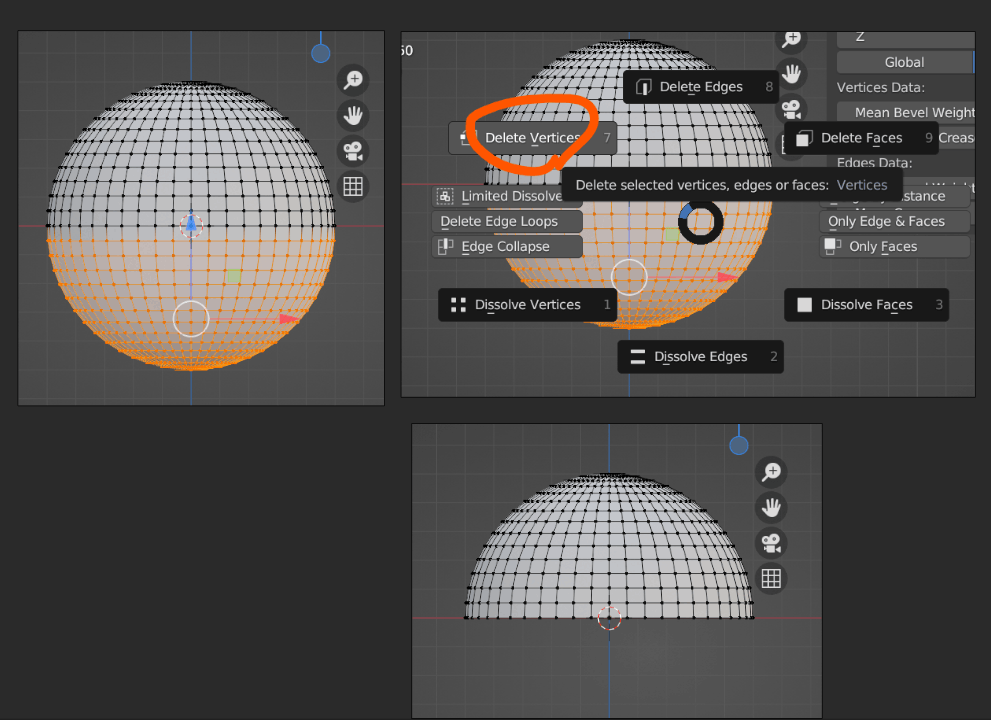Click Edge Collapse option
The height and width of the screenshot is (720, 991).
pos(507,247)
